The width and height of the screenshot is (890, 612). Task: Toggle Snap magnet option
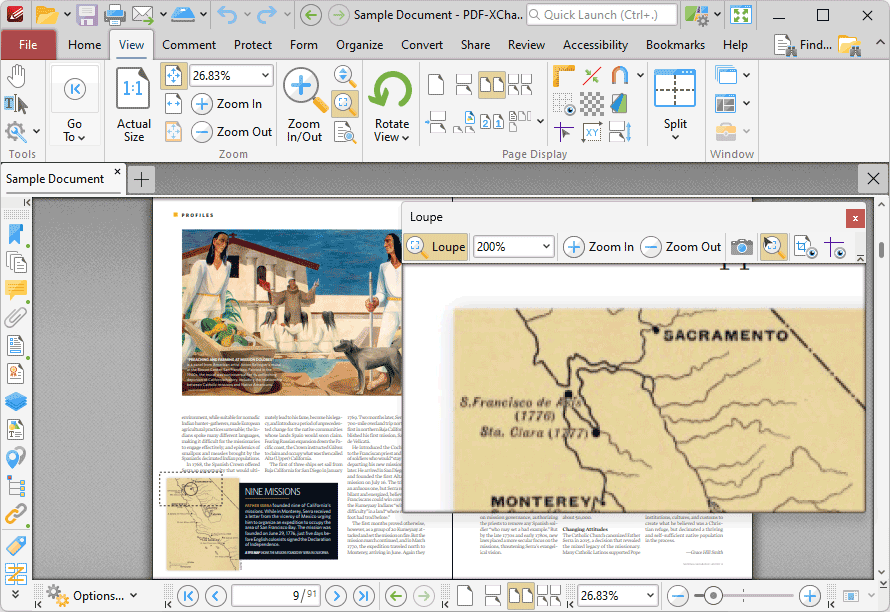[620, 76]
